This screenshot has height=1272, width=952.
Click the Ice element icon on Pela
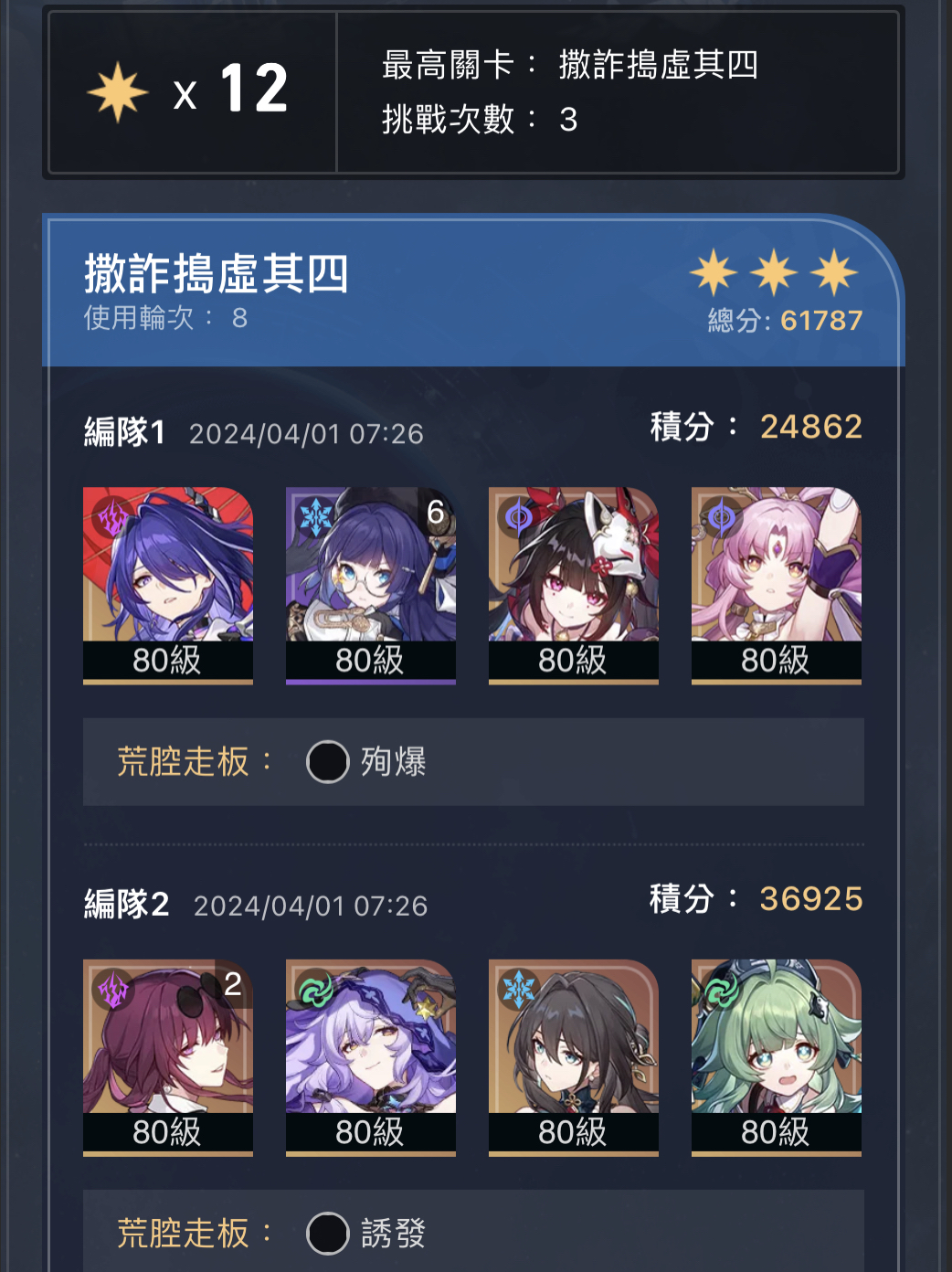[x=316, y=518]
